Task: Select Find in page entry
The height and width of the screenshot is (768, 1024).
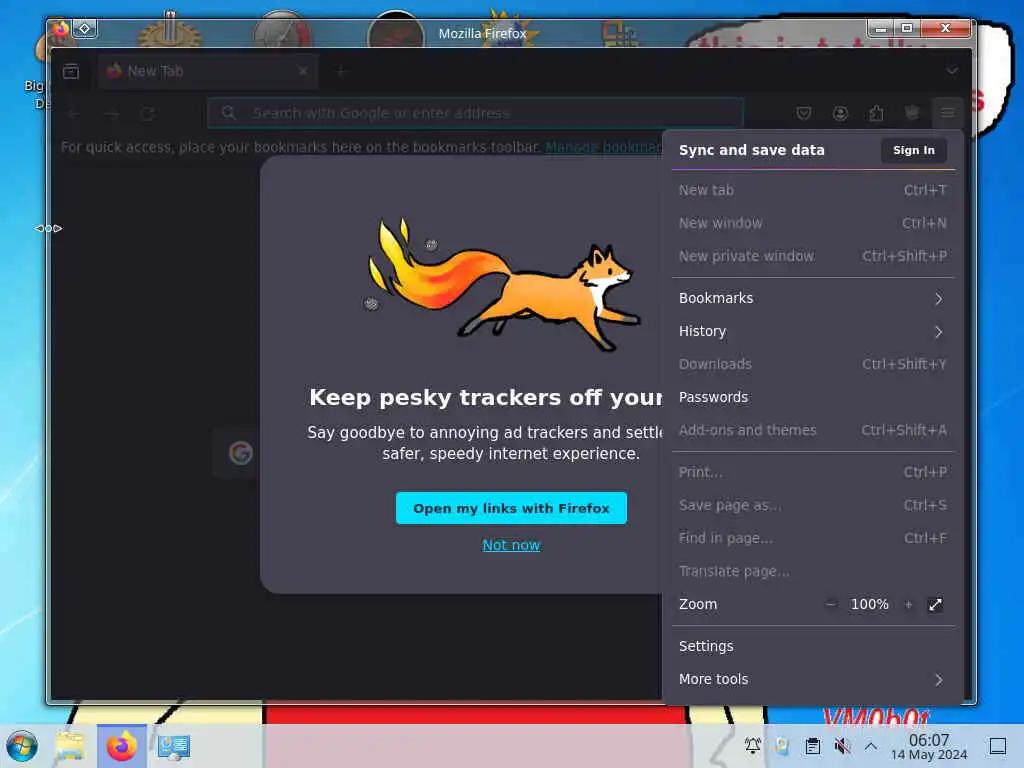Action: pos(812,538)
